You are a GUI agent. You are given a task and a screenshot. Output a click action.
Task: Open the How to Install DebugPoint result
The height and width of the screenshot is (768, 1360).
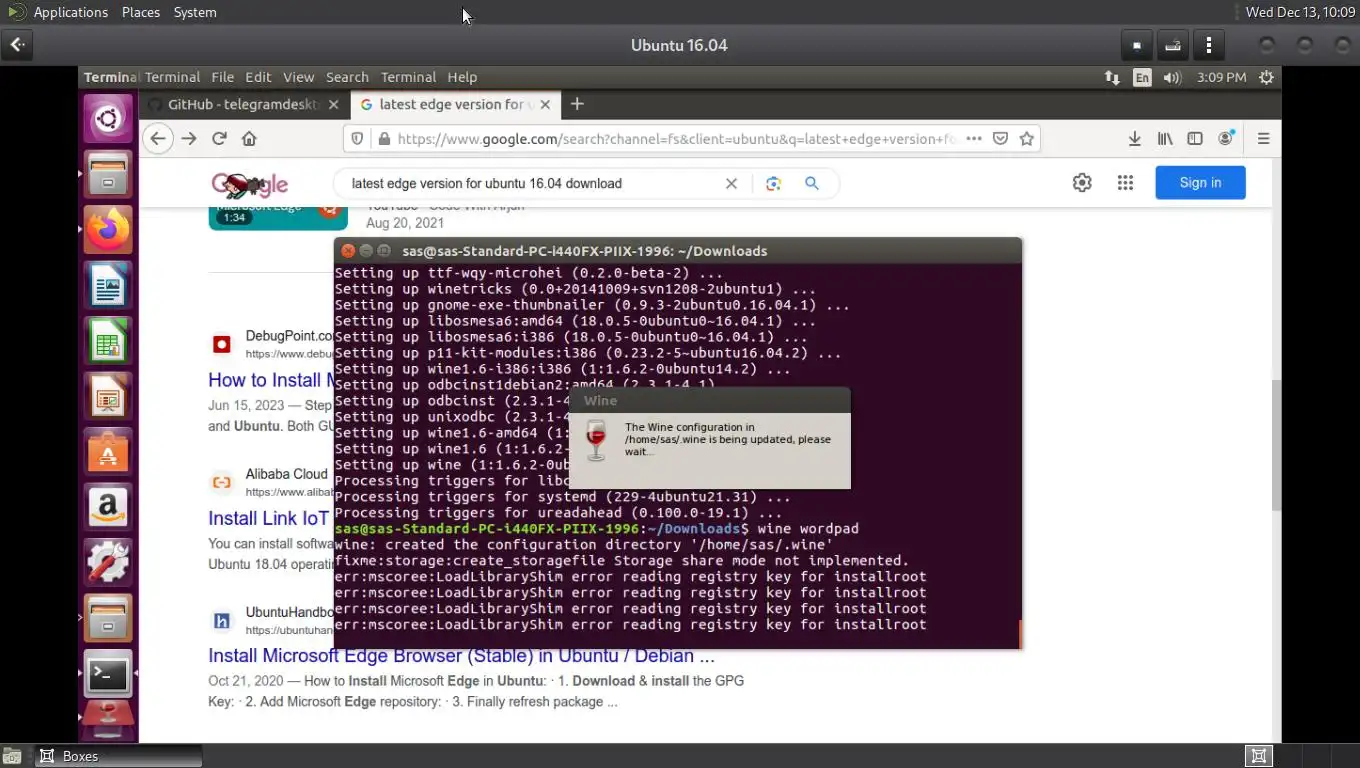coord(270,380)
